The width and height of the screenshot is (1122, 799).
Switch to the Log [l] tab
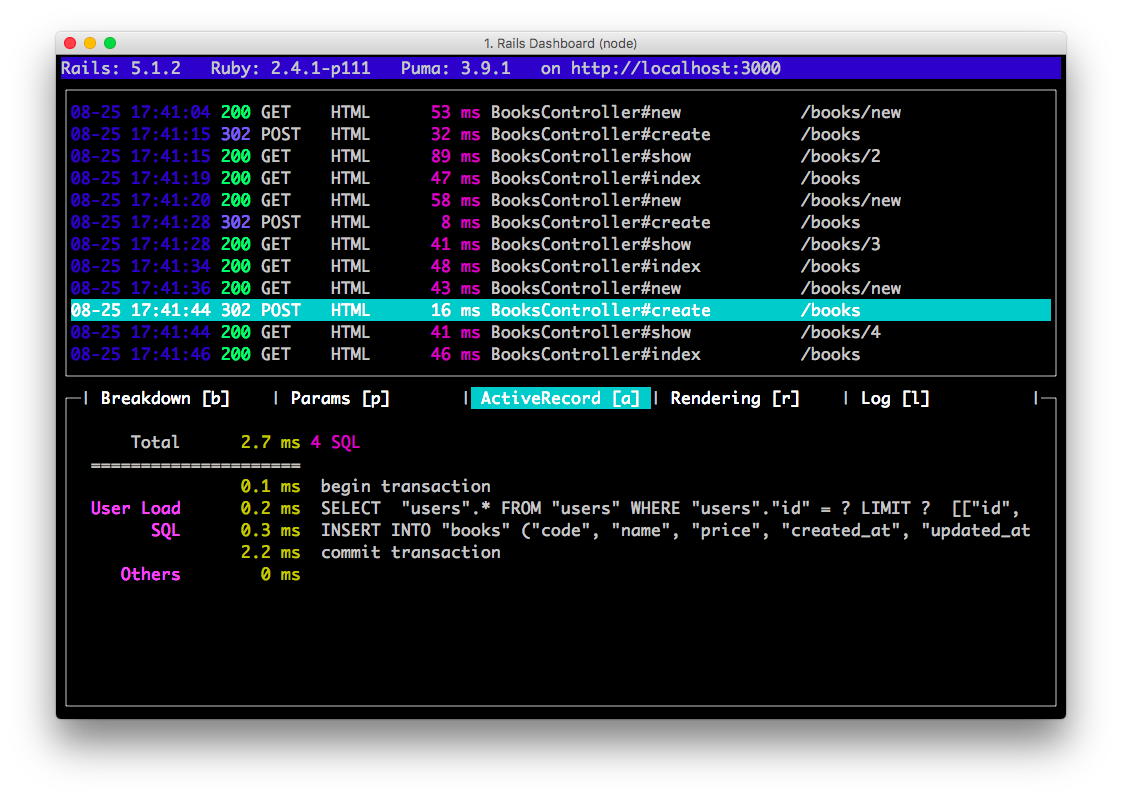click(x=894, y=398)
